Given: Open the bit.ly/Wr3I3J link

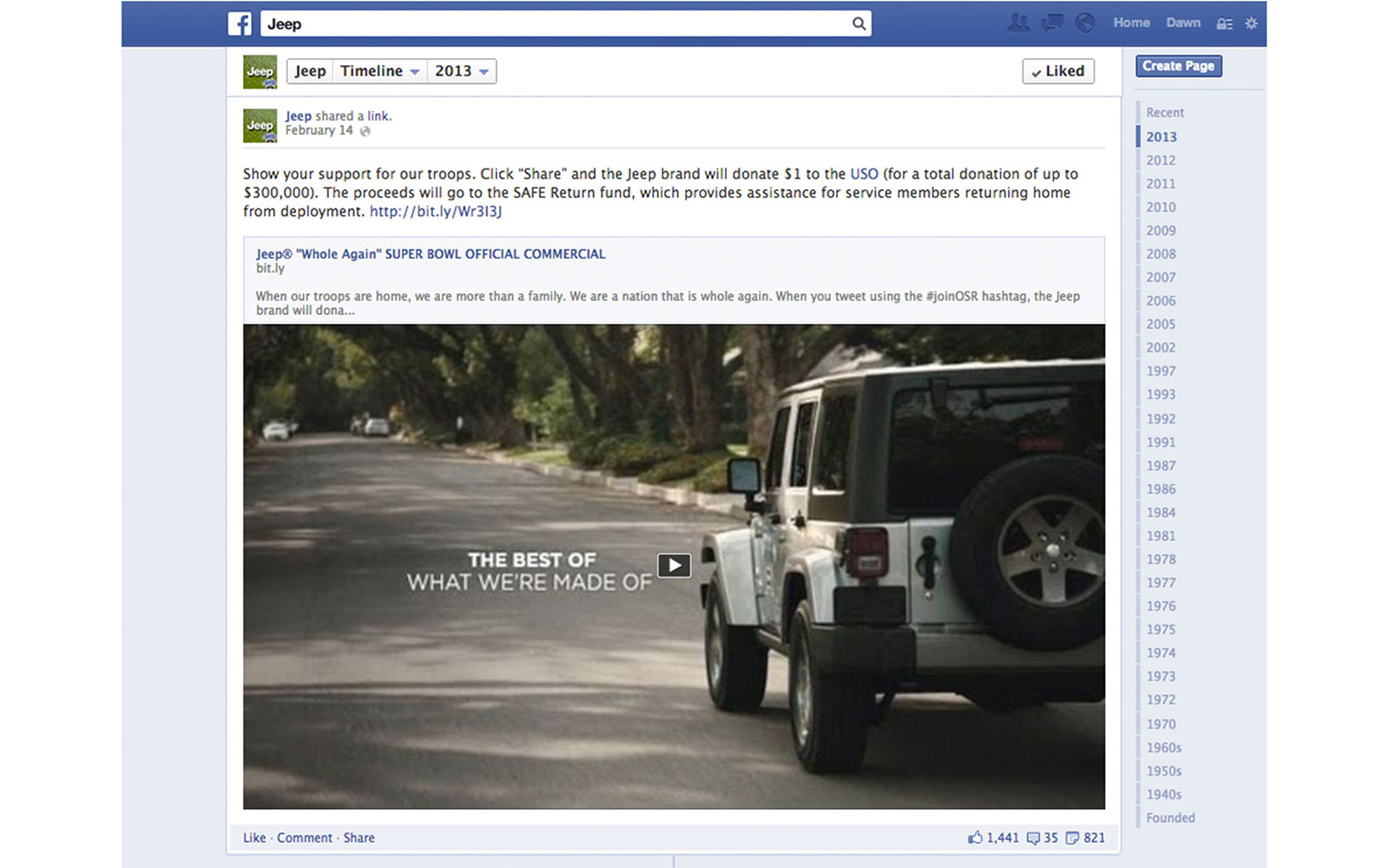Looking at the screenshot, I should pos(436,211).
